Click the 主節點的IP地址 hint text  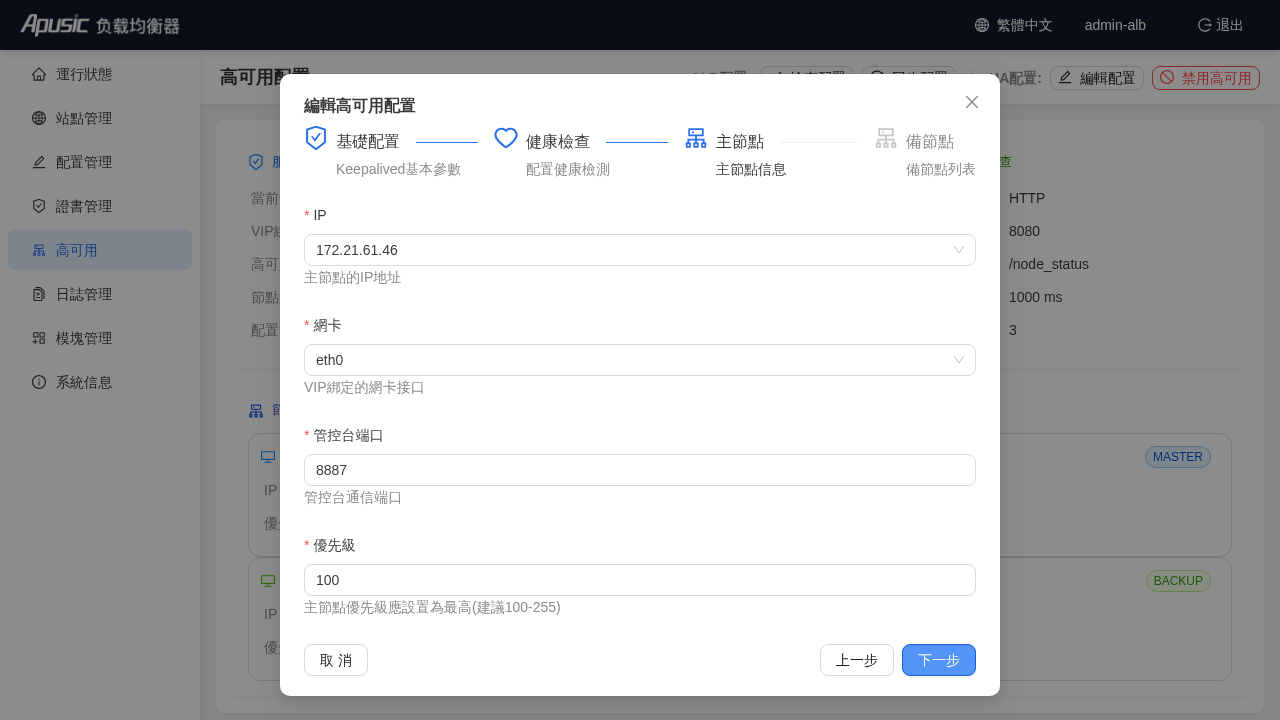352,277
